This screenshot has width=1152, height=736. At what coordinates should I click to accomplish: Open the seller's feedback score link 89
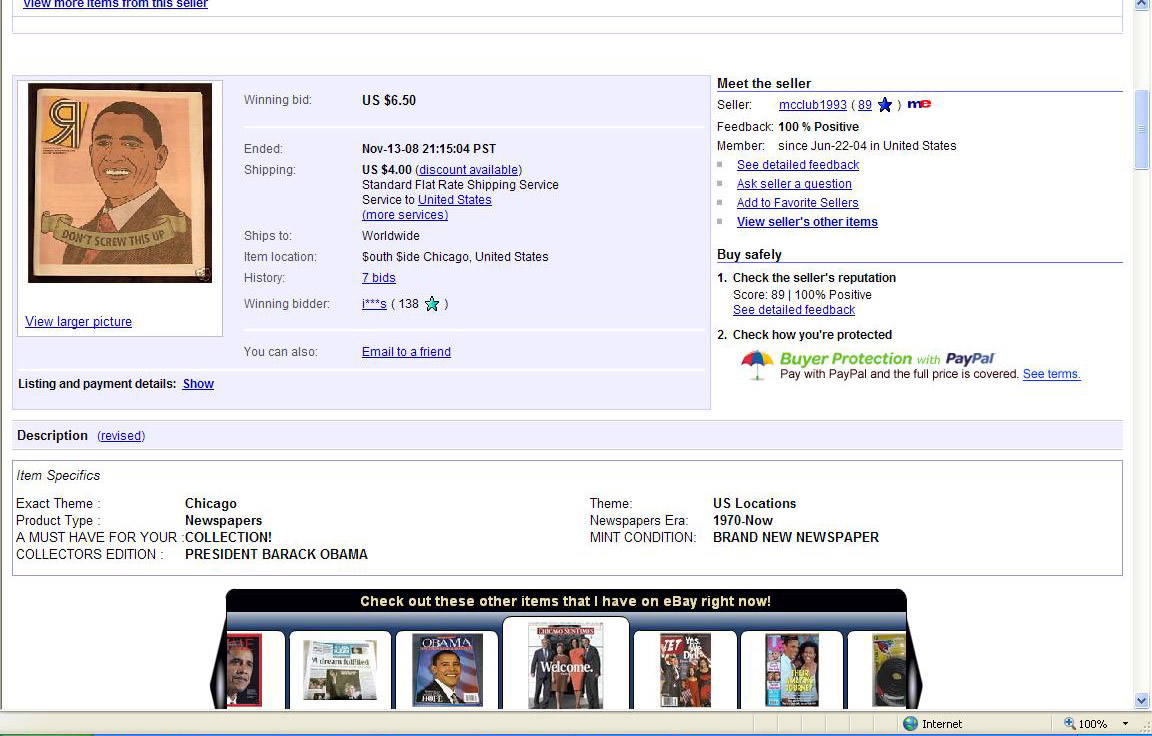click(865, 105)
